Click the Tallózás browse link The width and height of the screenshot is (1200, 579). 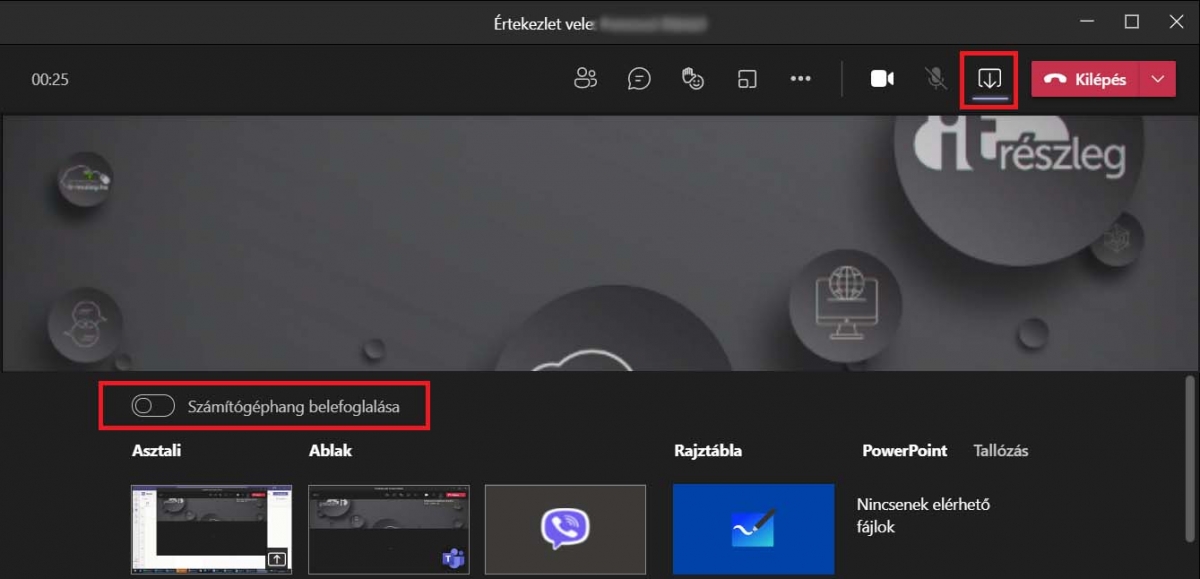coord(1000,451)
